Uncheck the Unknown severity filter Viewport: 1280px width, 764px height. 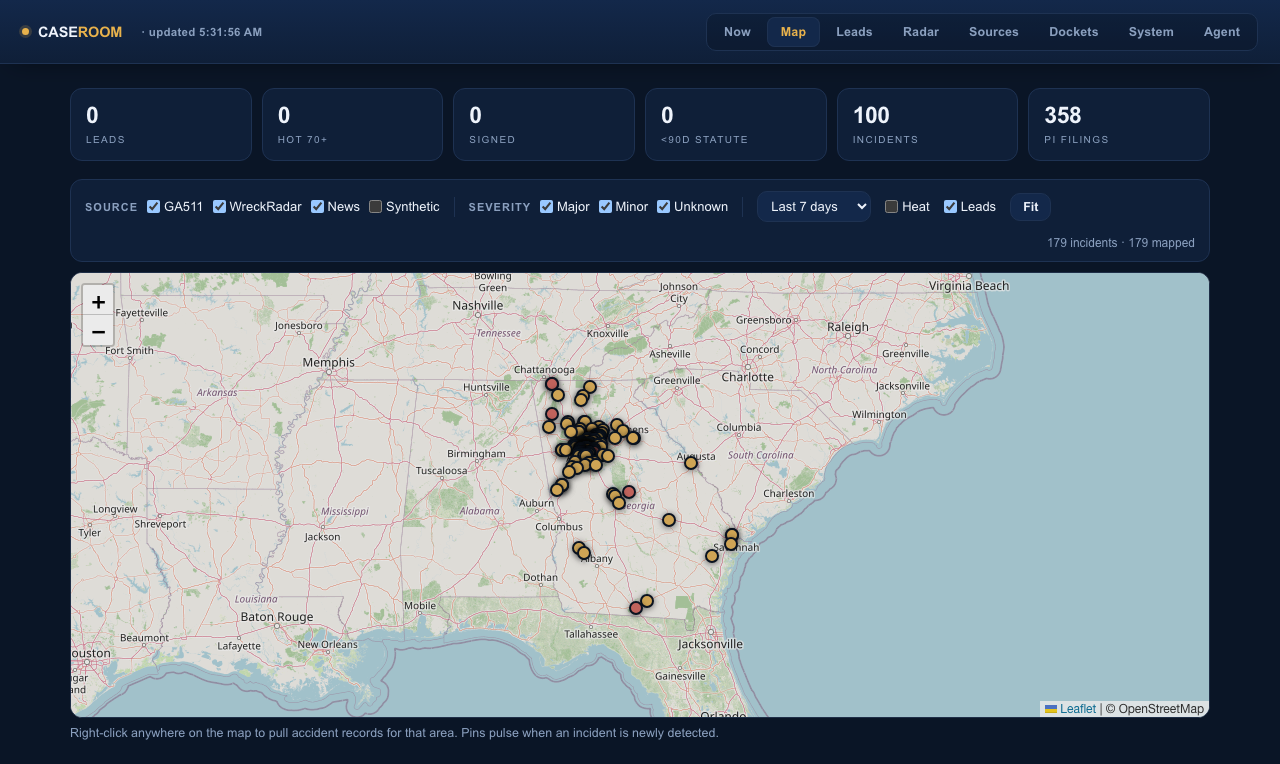click(663, 207)
